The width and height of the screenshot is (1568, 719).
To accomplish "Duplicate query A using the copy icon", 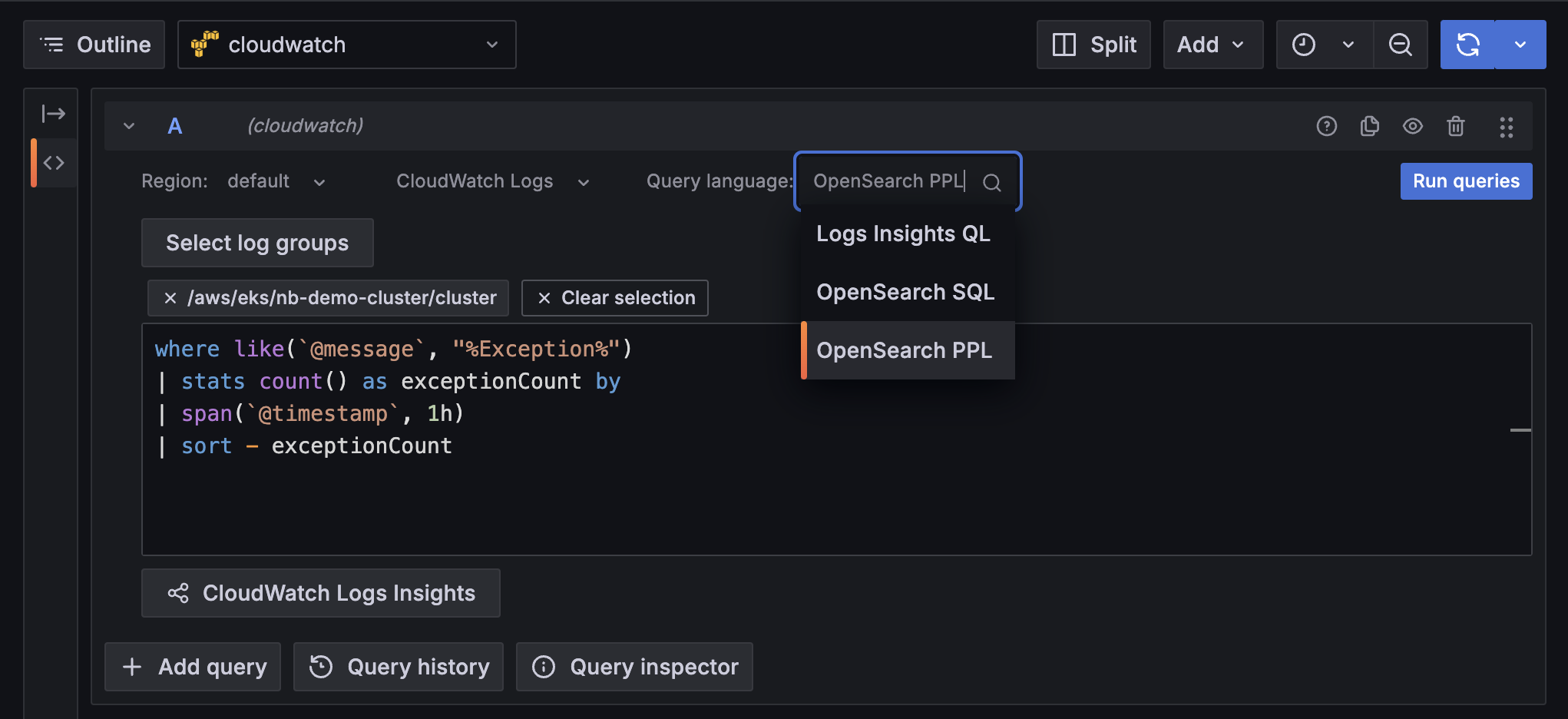I will [1370, 126].
